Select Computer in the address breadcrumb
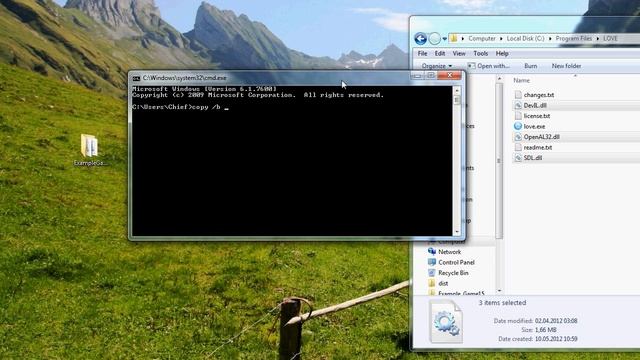Image resolution: width=640 pixels, height=360 pixels. tap(482, 38)
